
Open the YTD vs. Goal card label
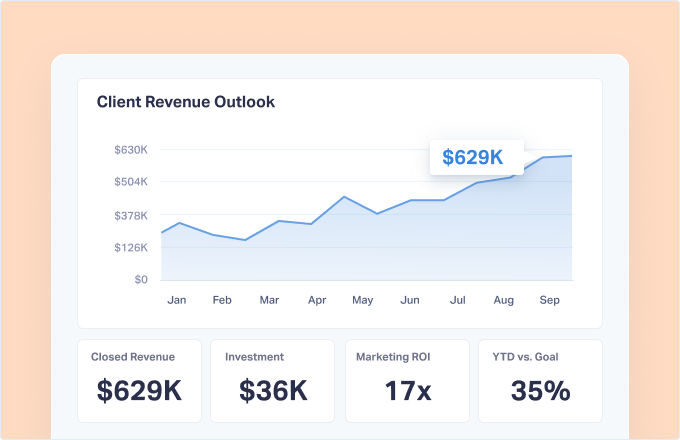coord(526,357)
